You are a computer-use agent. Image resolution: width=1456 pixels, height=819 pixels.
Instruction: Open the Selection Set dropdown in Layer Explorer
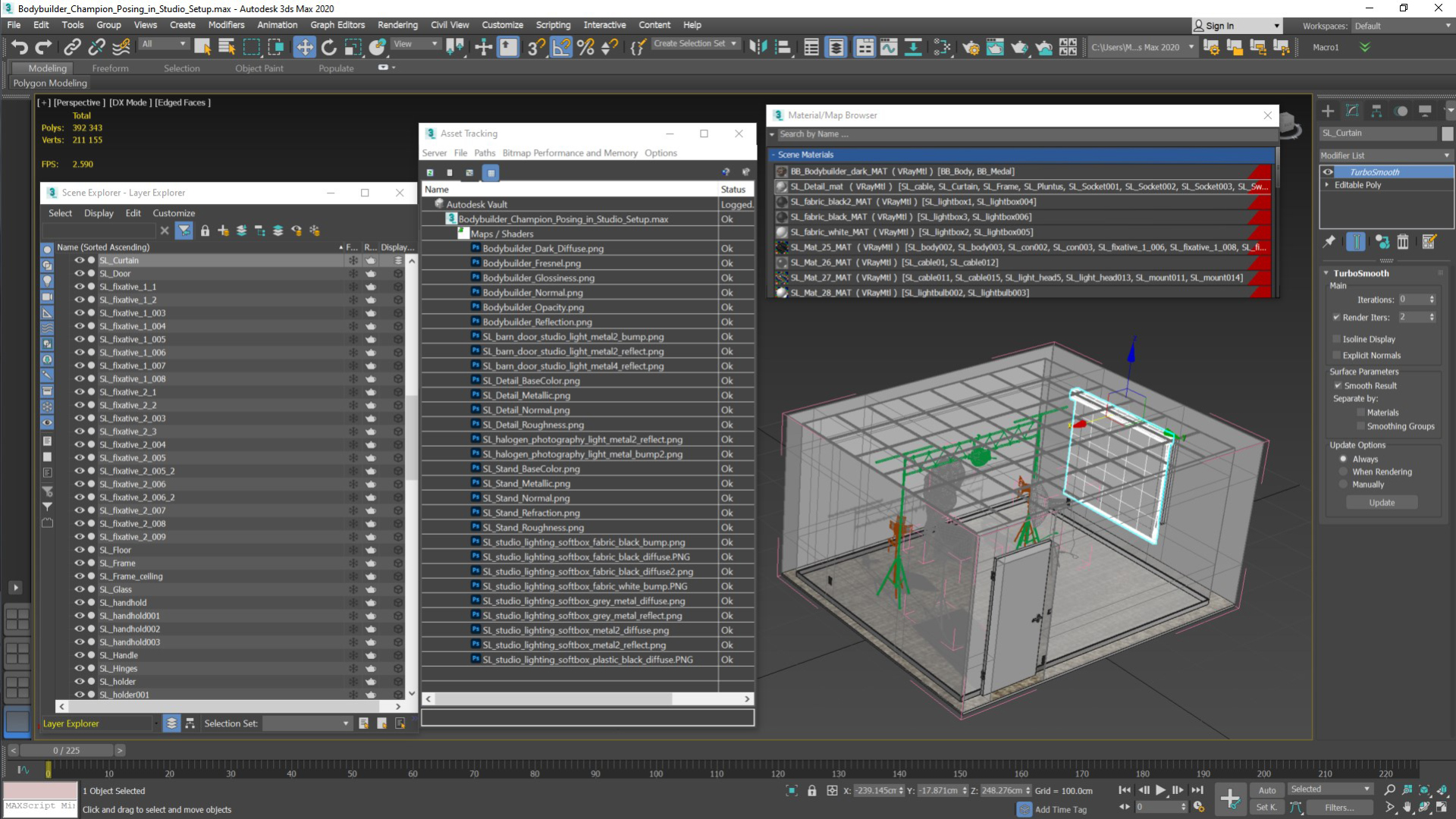[307, 723]
